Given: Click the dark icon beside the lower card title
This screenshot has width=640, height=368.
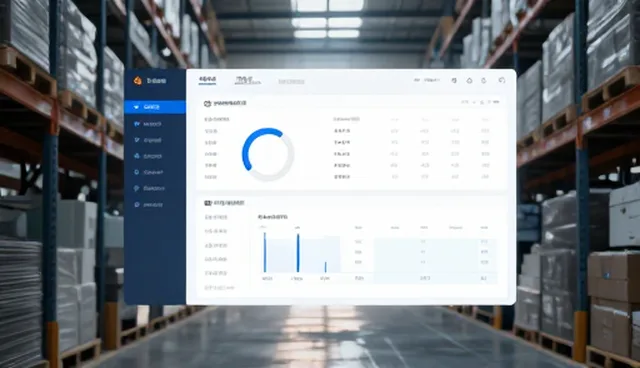Looking at the screenshot, I should tap(208, 203).
